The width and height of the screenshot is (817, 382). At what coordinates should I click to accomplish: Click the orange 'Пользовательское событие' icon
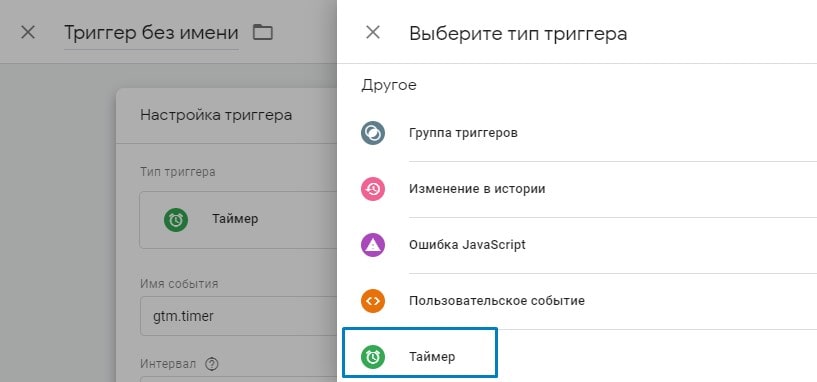373,301
